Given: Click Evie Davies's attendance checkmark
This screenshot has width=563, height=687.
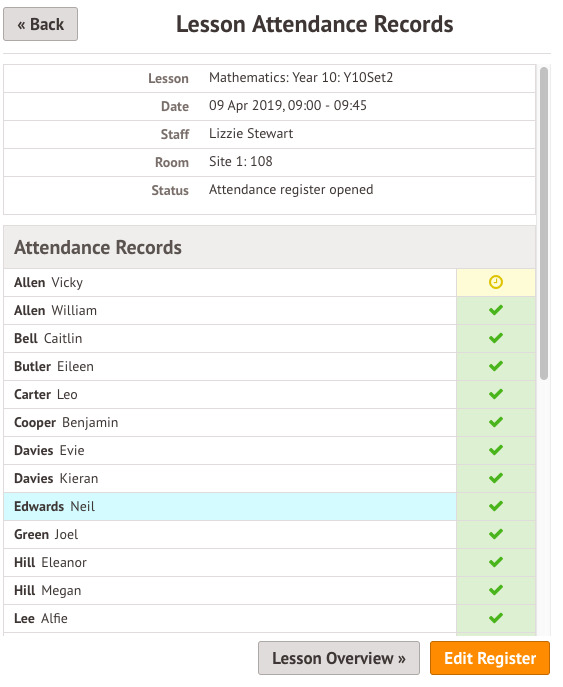Looking at the screenshot, I should pos(496,450).
